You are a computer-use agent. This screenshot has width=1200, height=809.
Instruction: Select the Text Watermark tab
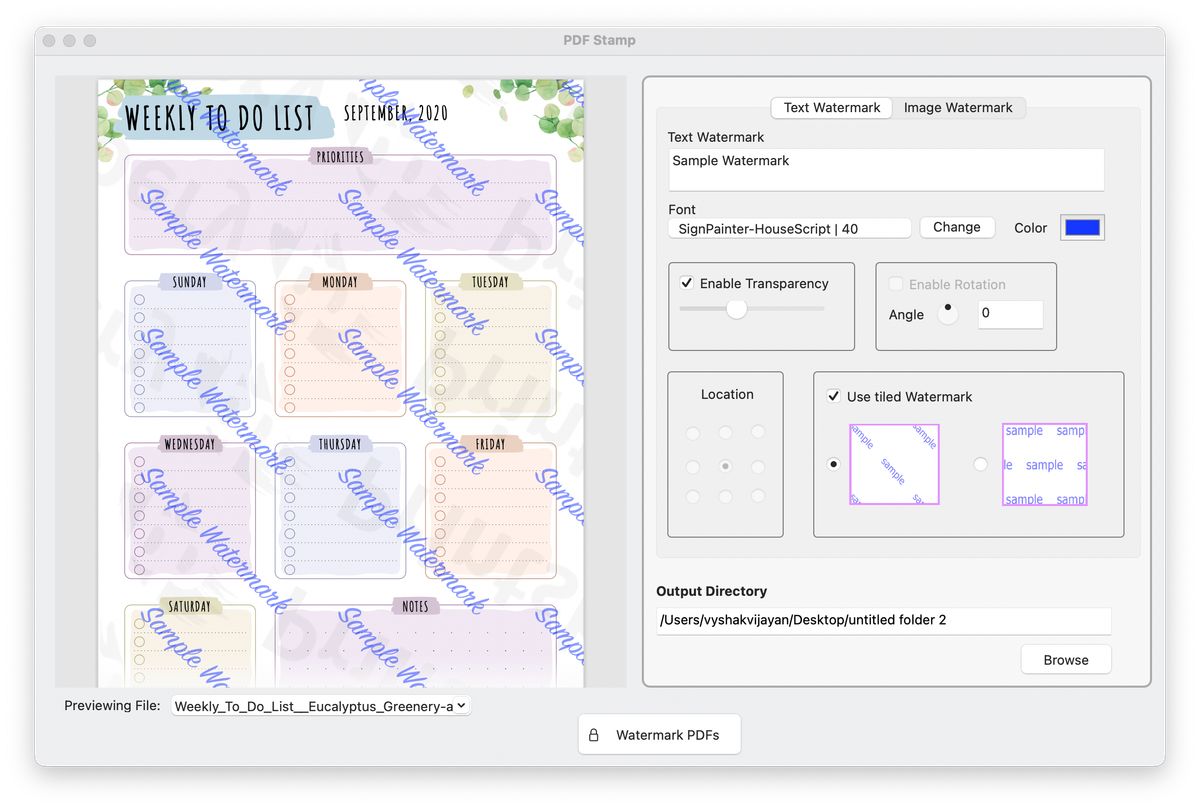(x=831, y=107)
